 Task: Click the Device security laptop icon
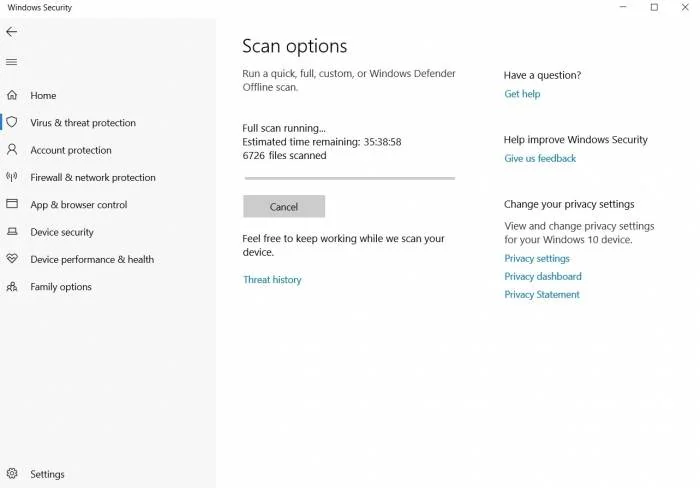click(x=12, y=231)
